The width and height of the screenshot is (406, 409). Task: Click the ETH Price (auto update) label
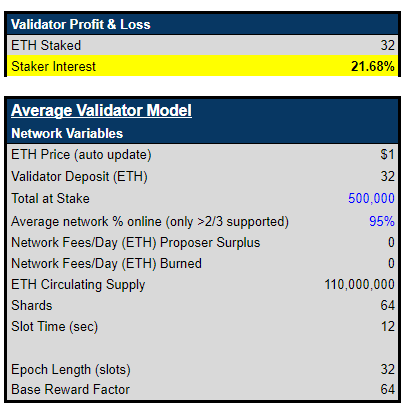[81, 155]
